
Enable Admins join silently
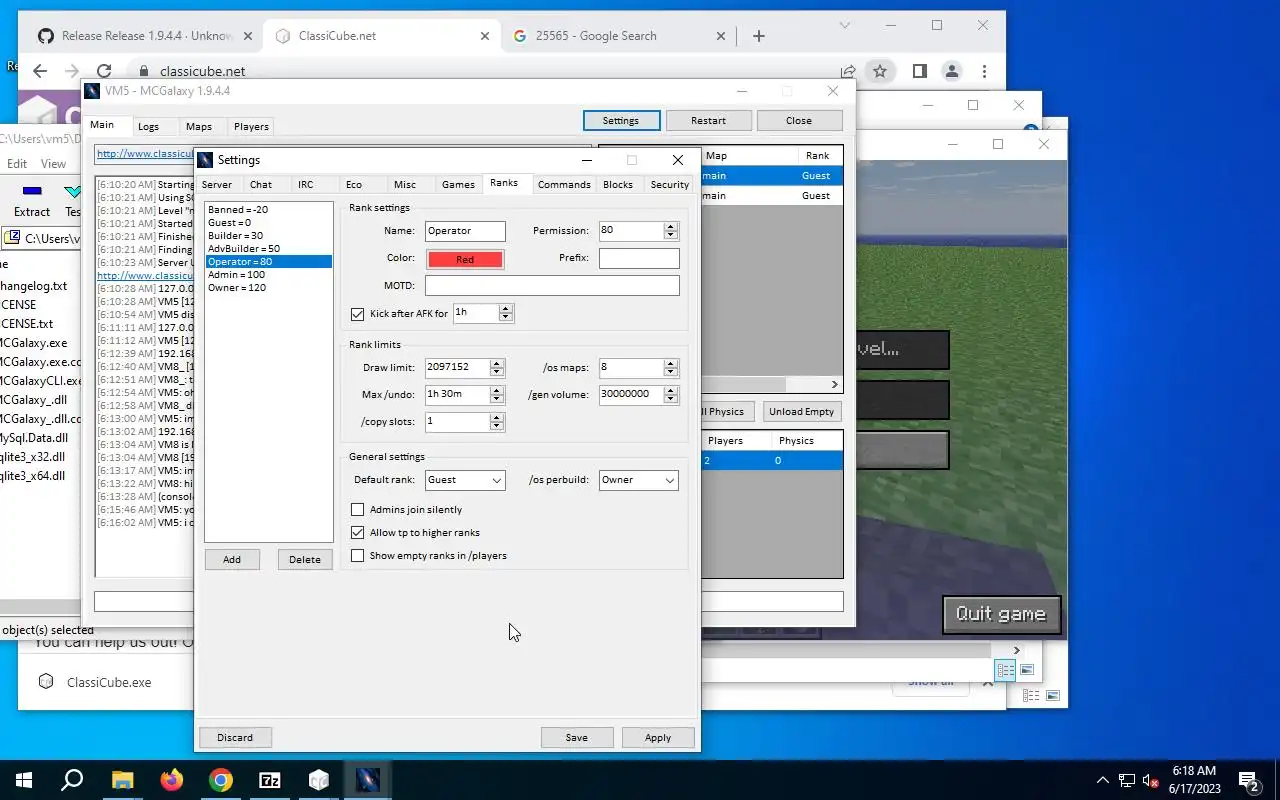click(357, 510)
